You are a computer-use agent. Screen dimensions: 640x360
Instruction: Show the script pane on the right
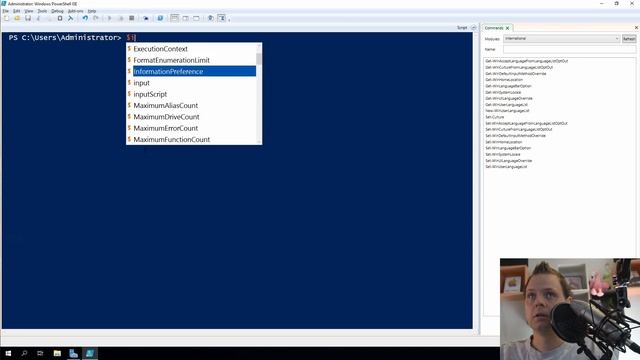(185, 18)
